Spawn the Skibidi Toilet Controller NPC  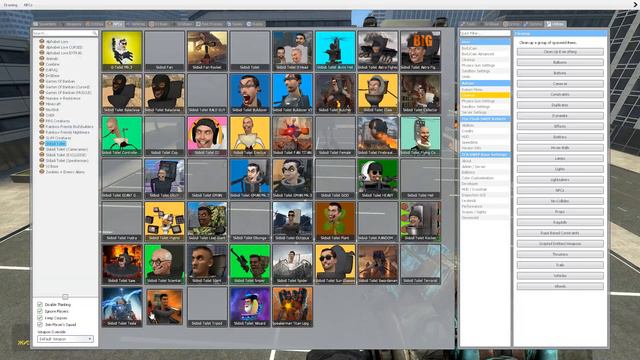tap(122, 136)
